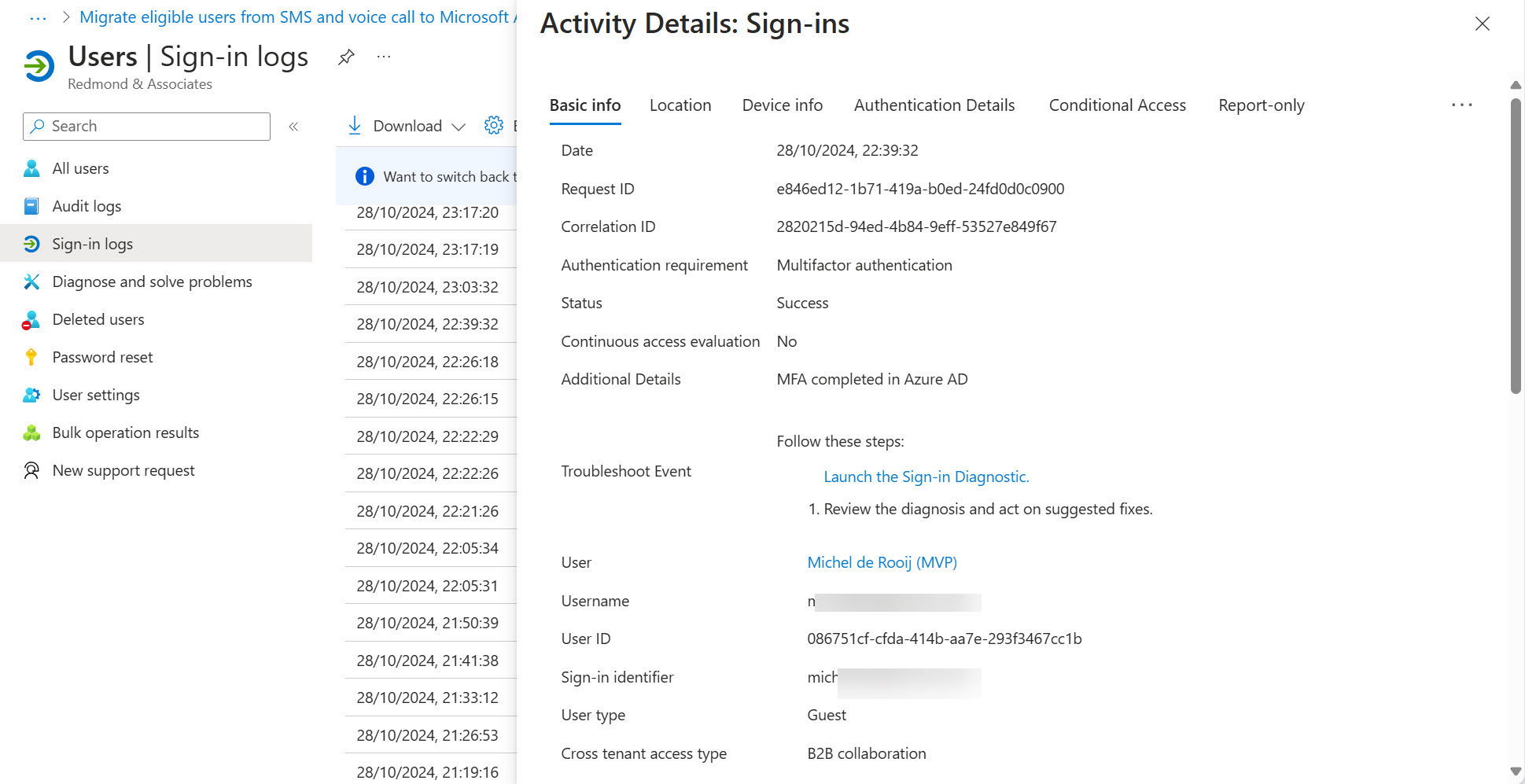Open the Michel de Rooij user link
Viewport: 1525px width, 784px height.
[x=882, y=561]
